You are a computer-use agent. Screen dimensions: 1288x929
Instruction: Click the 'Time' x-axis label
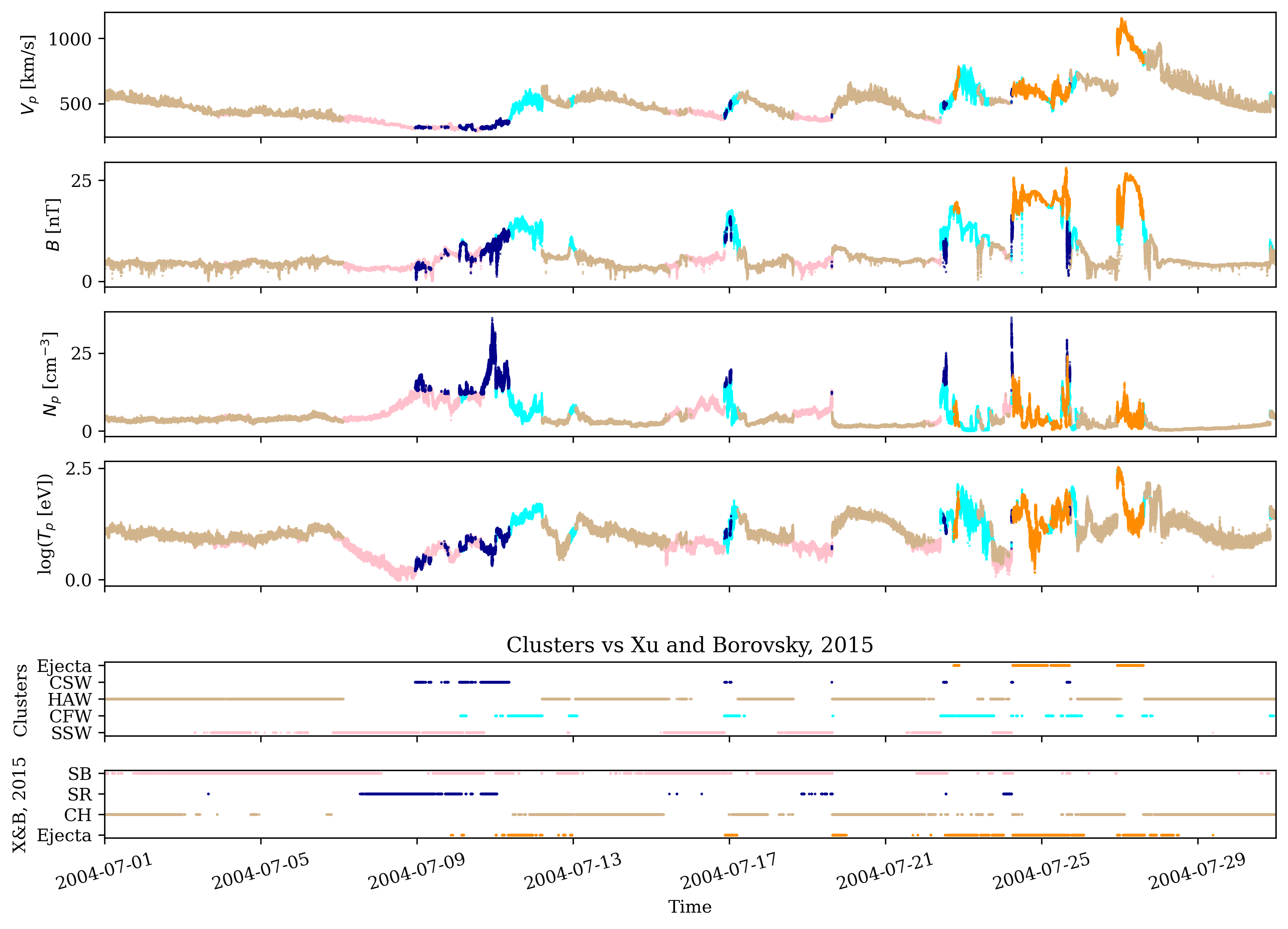pyautogui.click(x=689, y=906)
